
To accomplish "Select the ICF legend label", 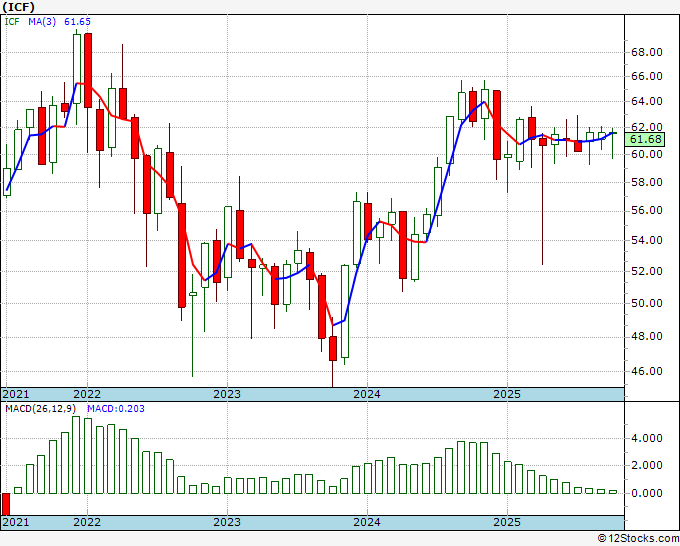I will 12,22.
